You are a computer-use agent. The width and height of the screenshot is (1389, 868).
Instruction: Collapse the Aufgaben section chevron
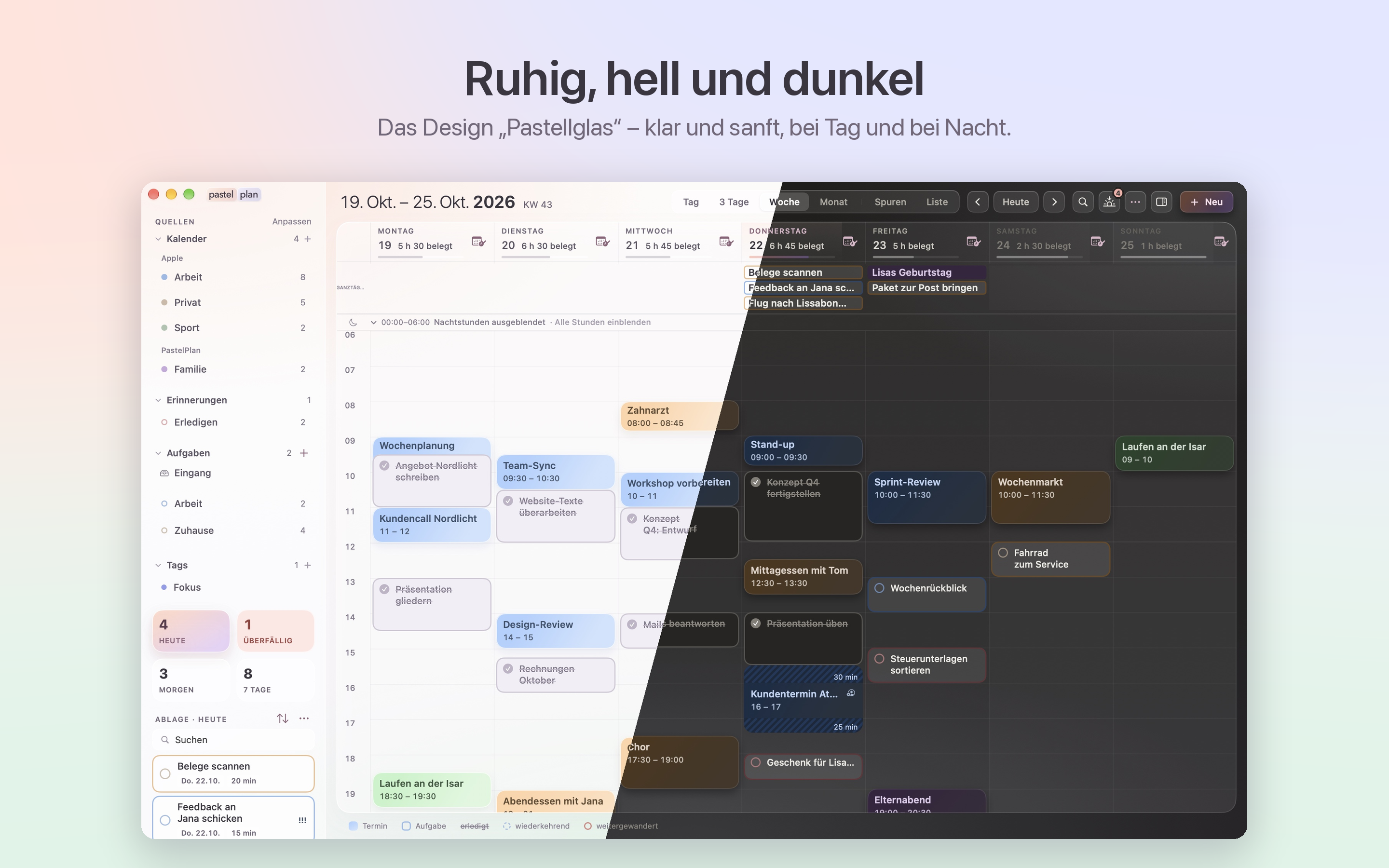click(x=158, y=453)
